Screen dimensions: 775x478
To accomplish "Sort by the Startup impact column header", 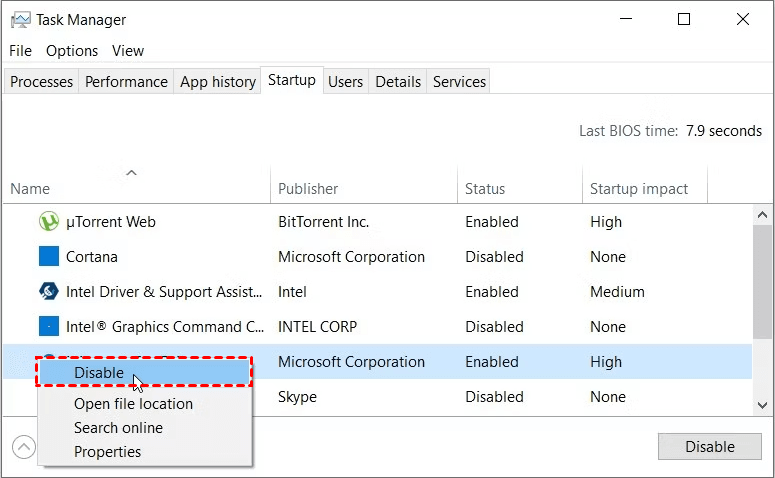I will coord(639,189).
